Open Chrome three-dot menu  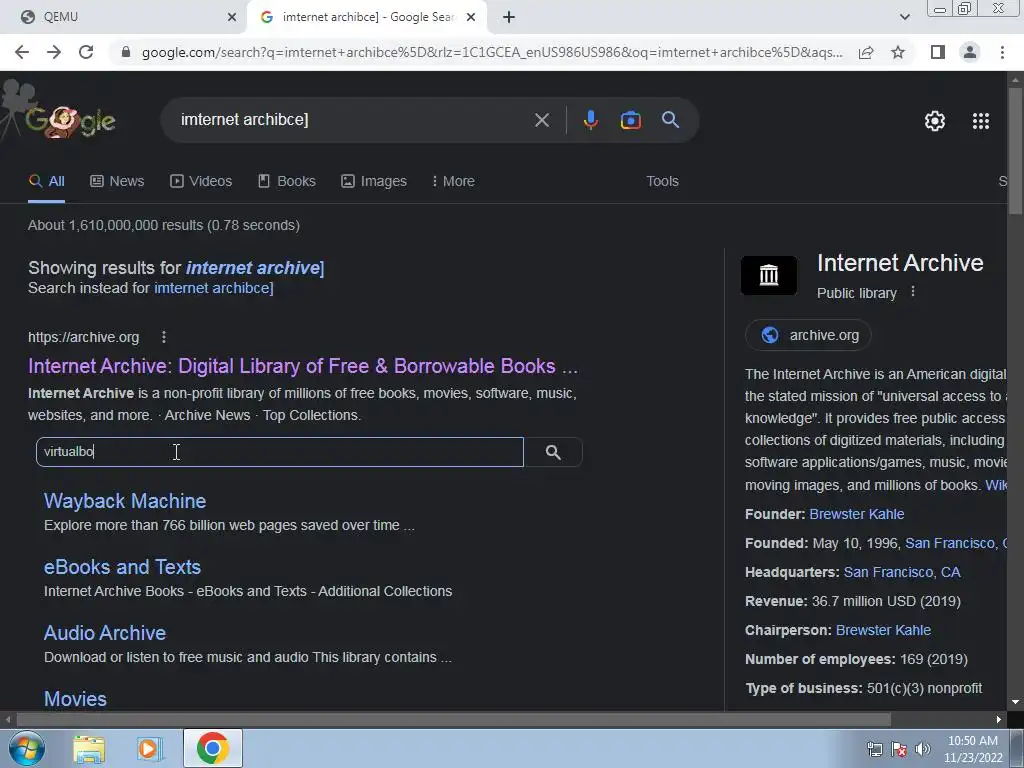coord(1002,52)
